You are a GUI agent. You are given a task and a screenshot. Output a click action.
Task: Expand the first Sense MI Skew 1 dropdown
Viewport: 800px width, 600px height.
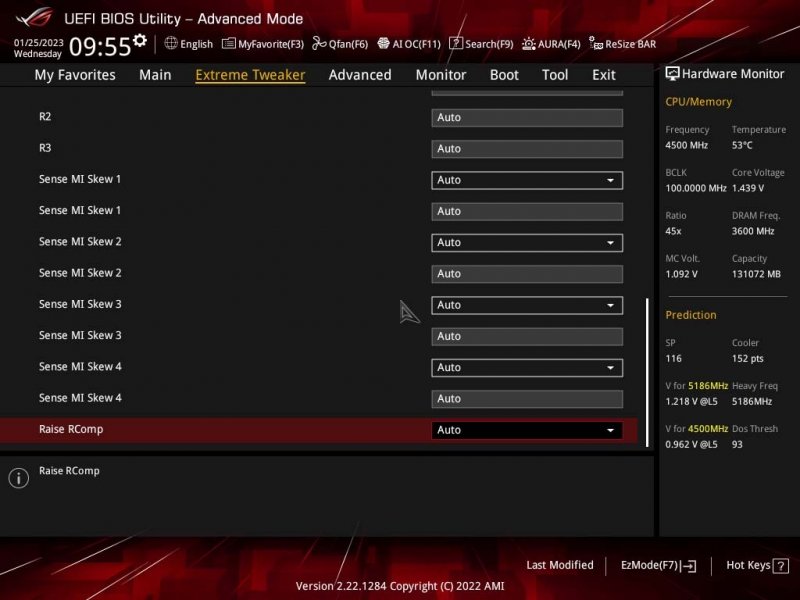tap(527, 180)
